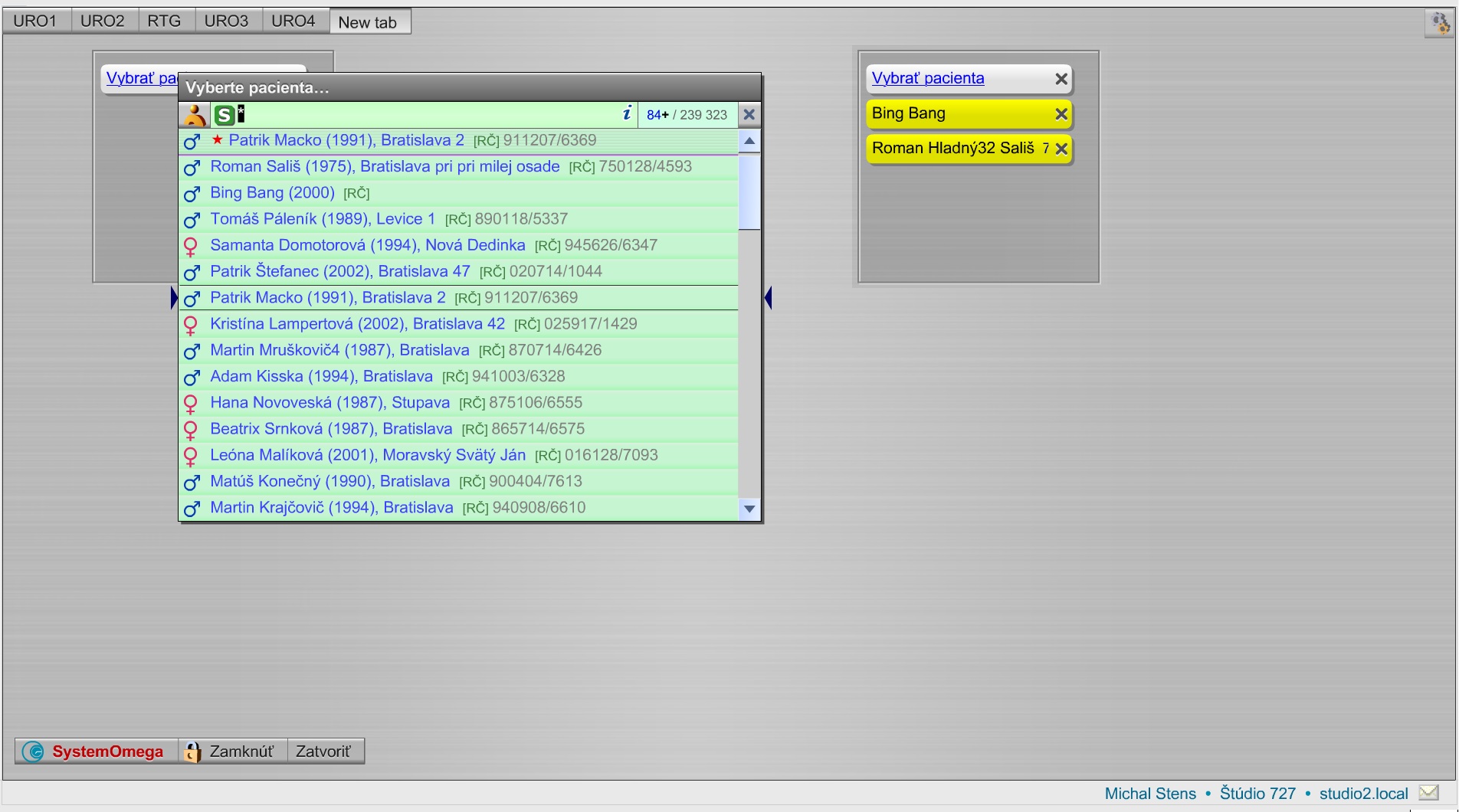Click the green S search mode icon

coord(224,115)
